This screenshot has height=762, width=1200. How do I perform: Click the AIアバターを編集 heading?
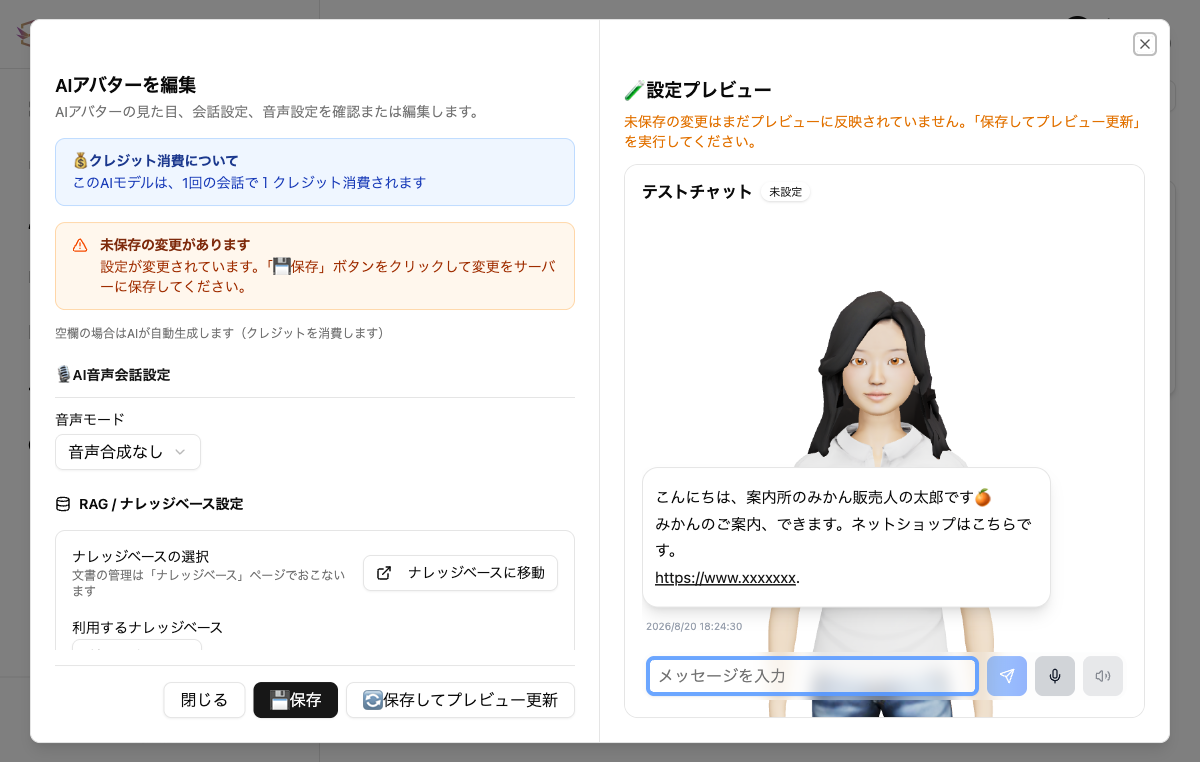[125, 85]
